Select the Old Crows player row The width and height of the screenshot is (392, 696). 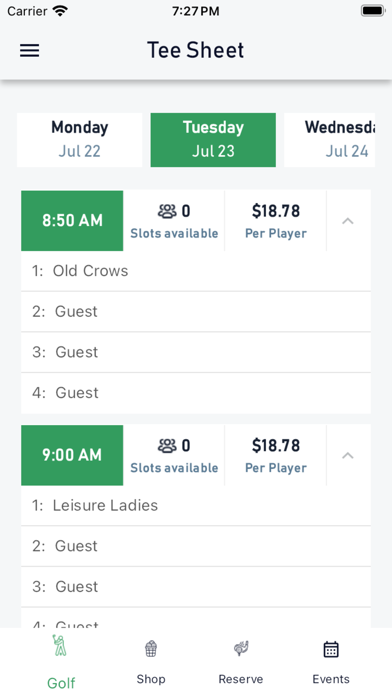tap(196, 271)
